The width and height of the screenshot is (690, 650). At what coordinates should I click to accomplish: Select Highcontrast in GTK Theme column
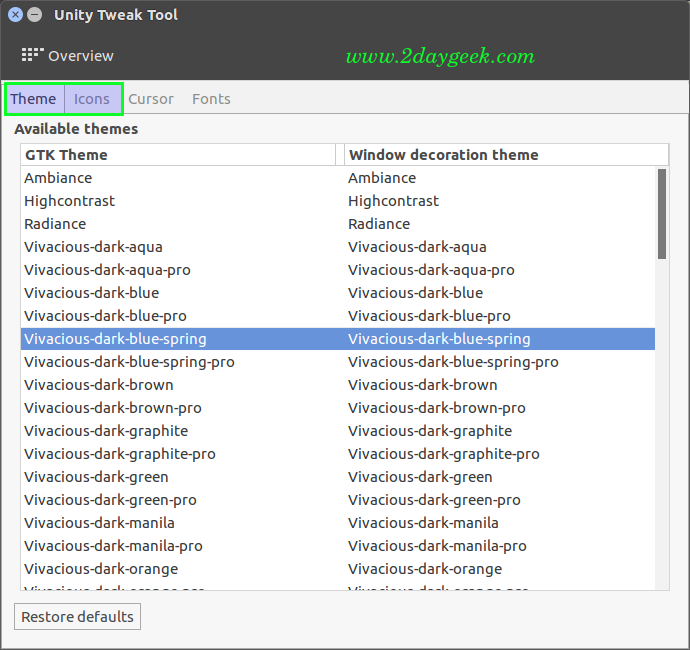point(70,201)
